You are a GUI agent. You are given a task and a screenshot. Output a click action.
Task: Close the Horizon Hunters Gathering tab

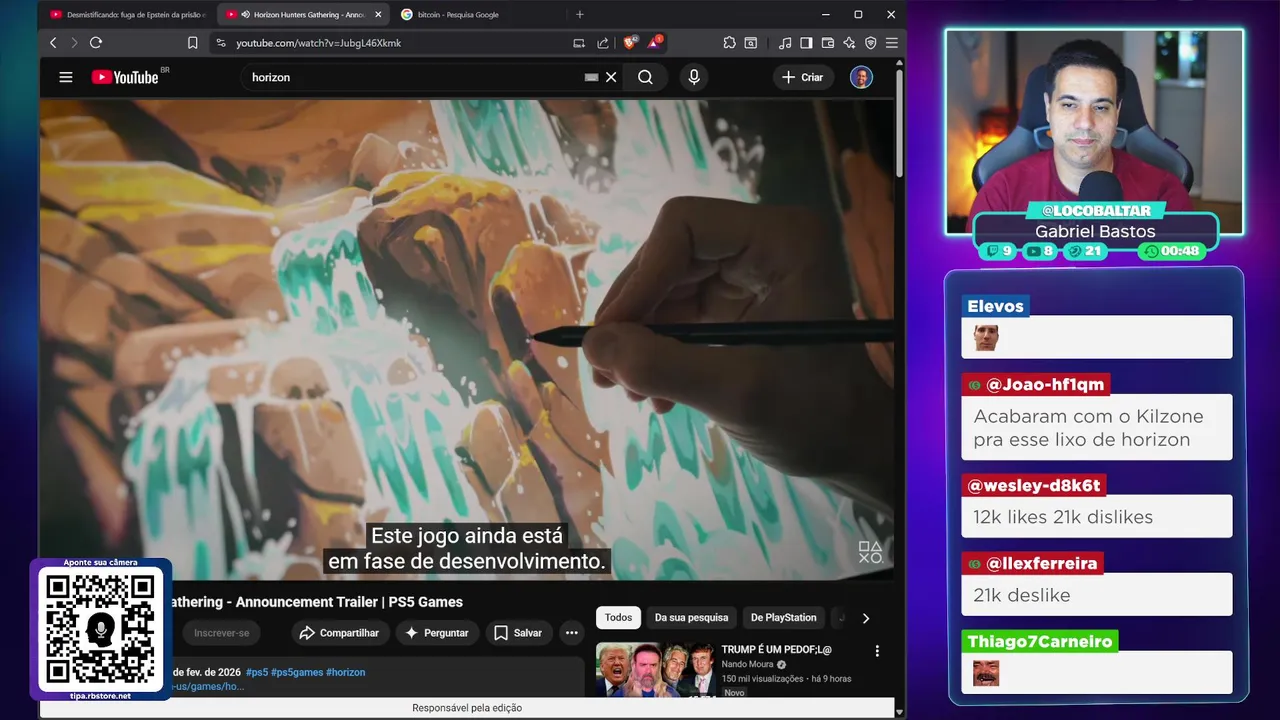pos(378,14)
